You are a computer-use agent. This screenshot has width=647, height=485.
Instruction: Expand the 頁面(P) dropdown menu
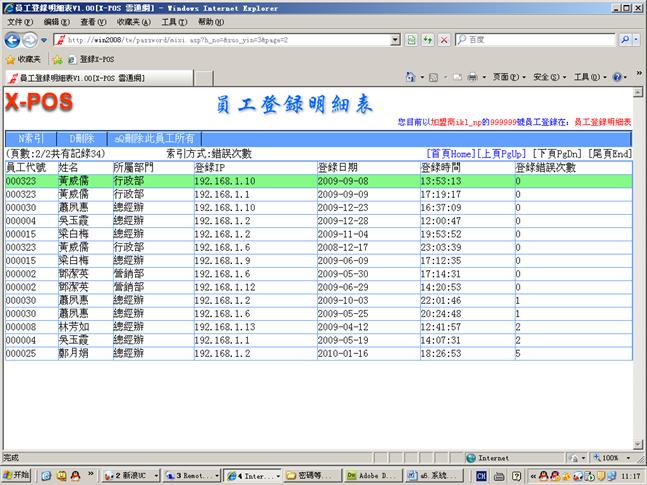pos(507,76)
